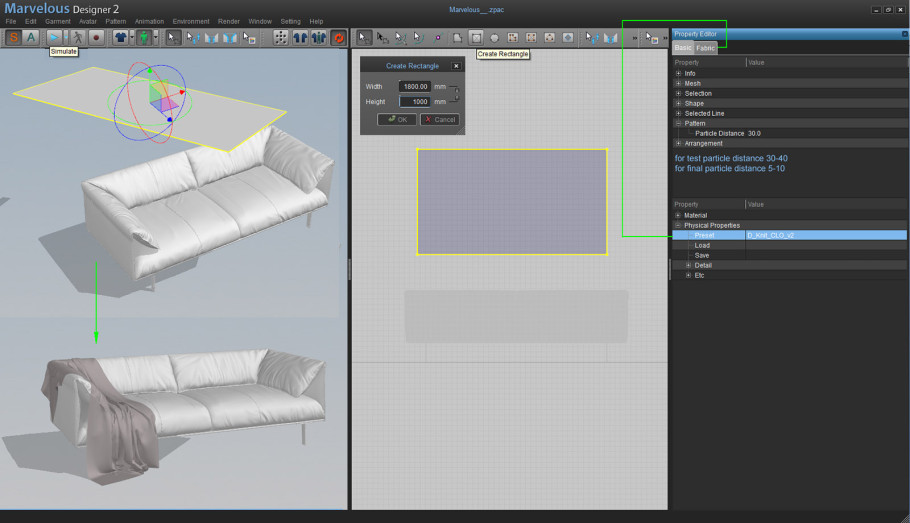Open the Help menu

tap(316, 21)
